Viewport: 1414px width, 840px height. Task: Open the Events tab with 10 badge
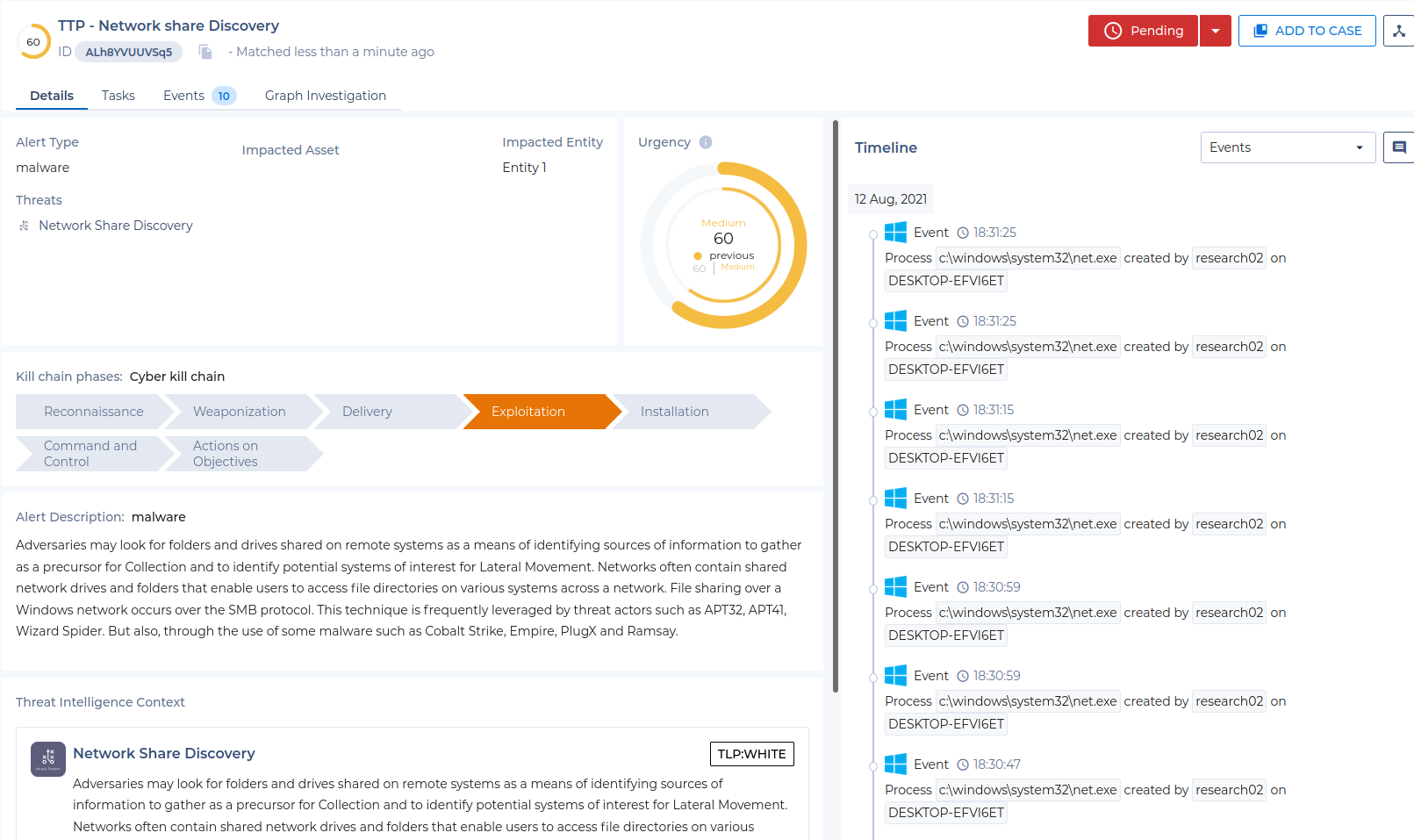[x=199, y=96]
